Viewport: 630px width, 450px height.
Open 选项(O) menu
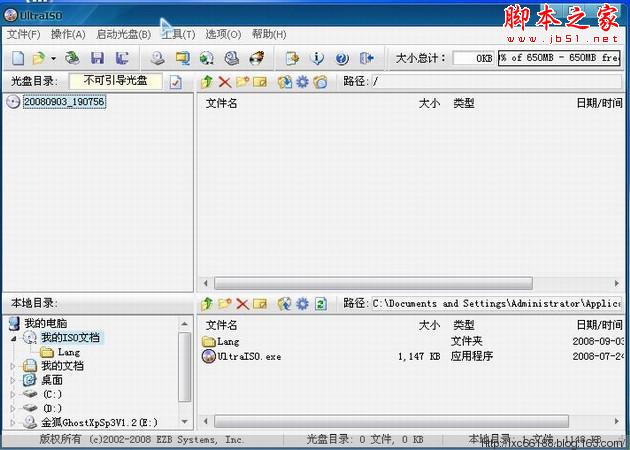(x=223, y=35)
